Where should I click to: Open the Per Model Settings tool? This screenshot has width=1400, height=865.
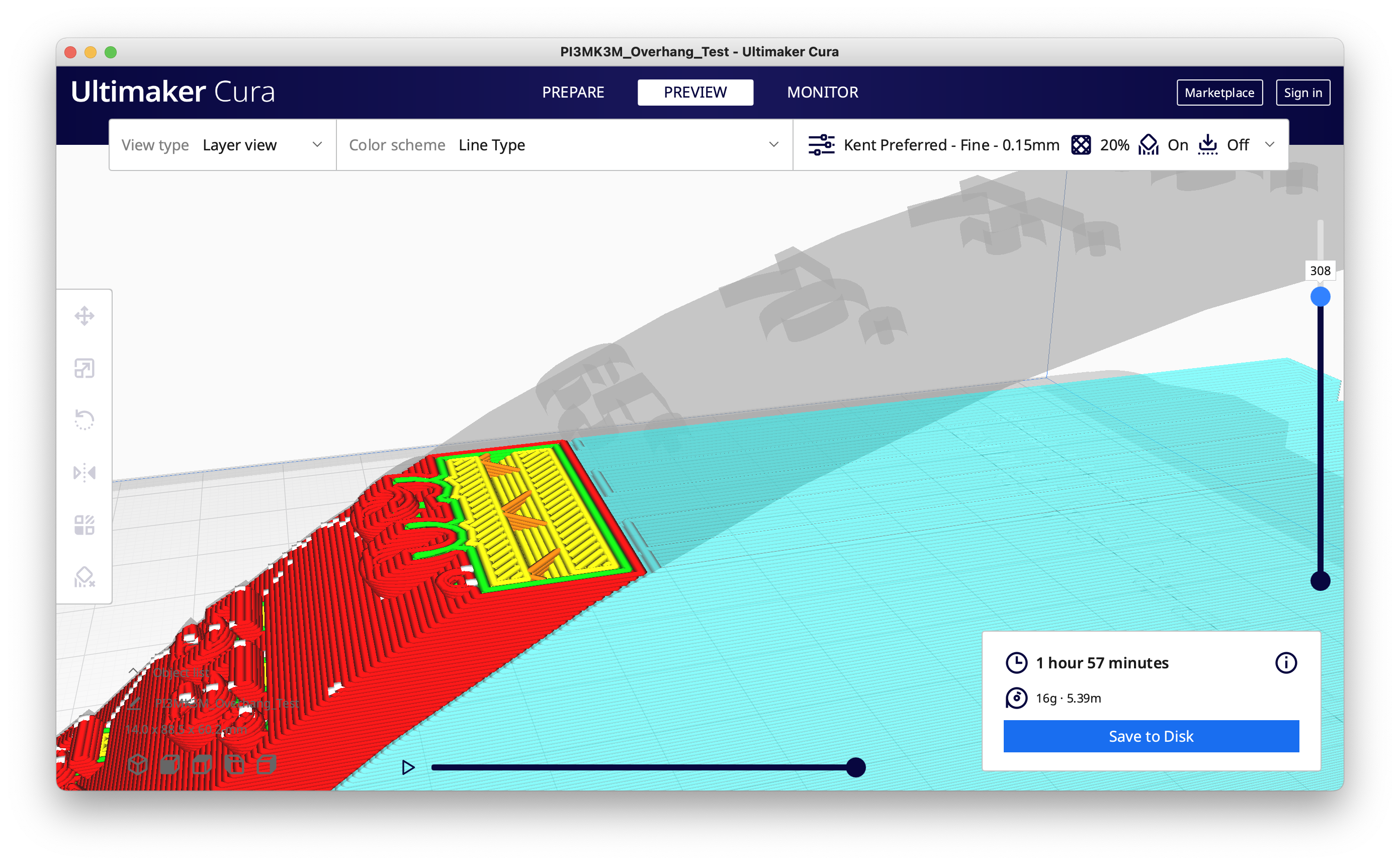(x=84, y=525)
